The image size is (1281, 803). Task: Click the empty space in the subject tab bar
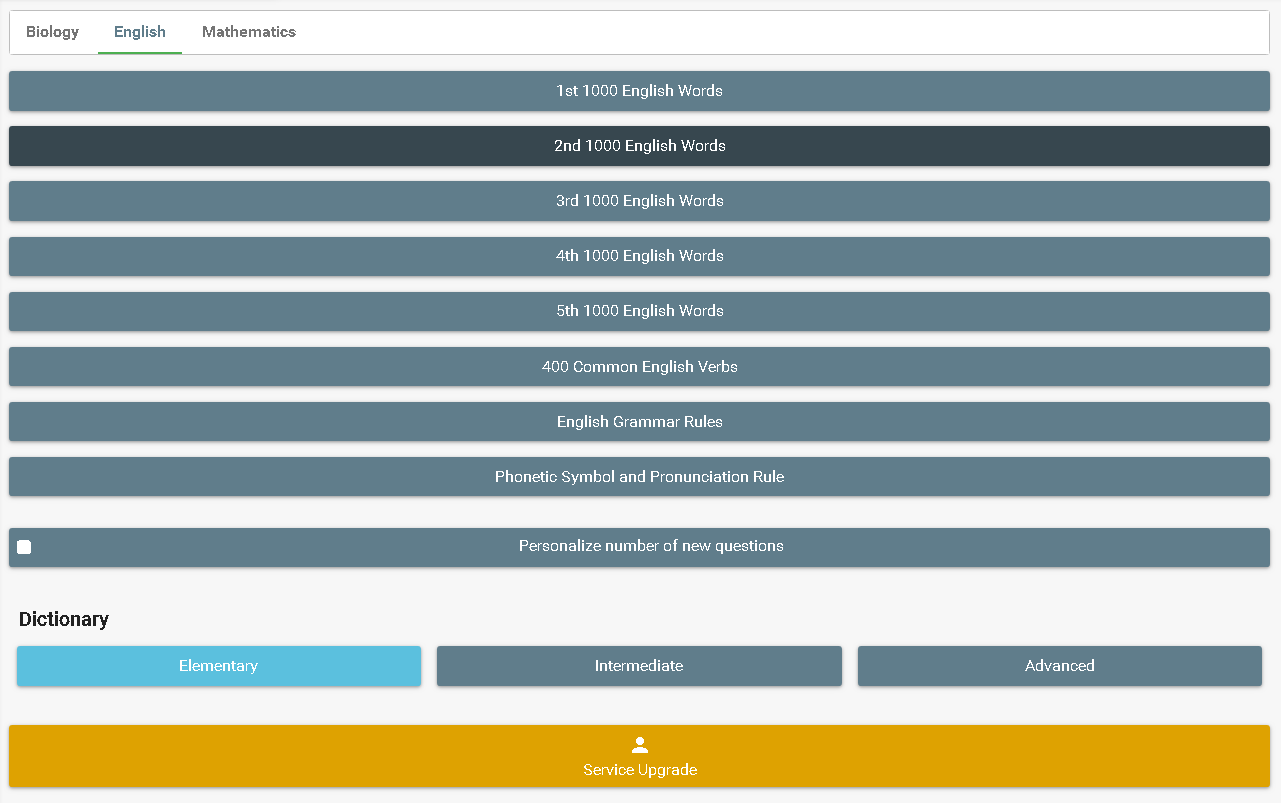tap(780, 32)
